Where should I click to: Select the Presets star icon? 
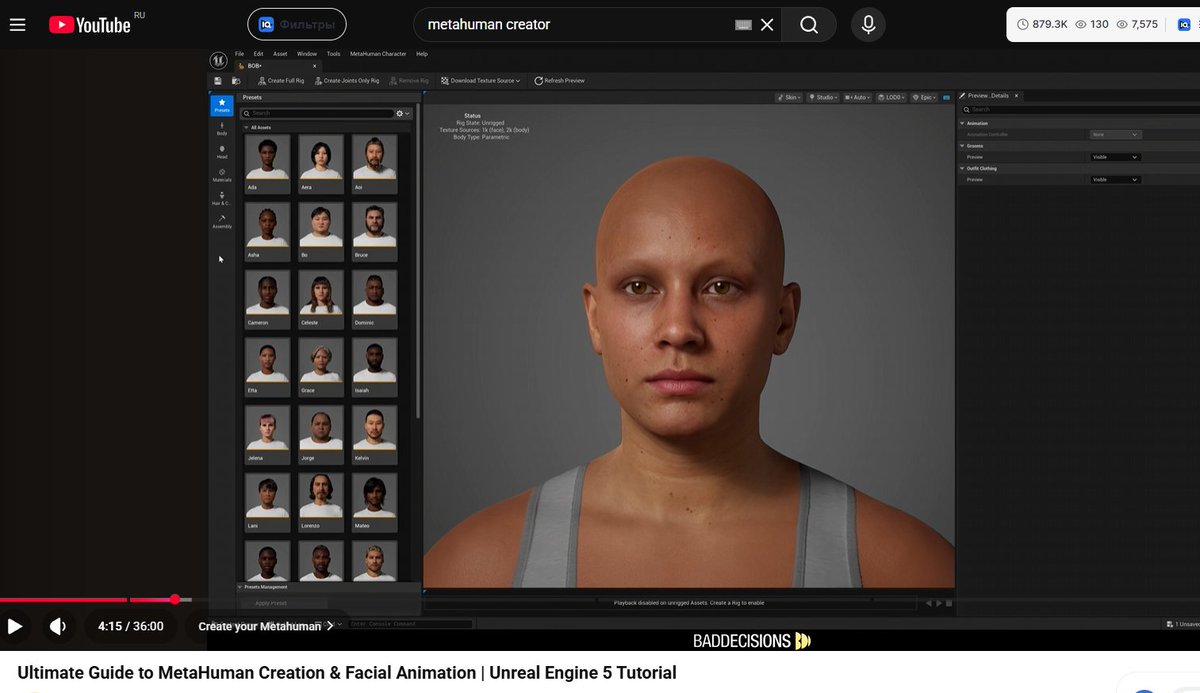click(222, 104)
